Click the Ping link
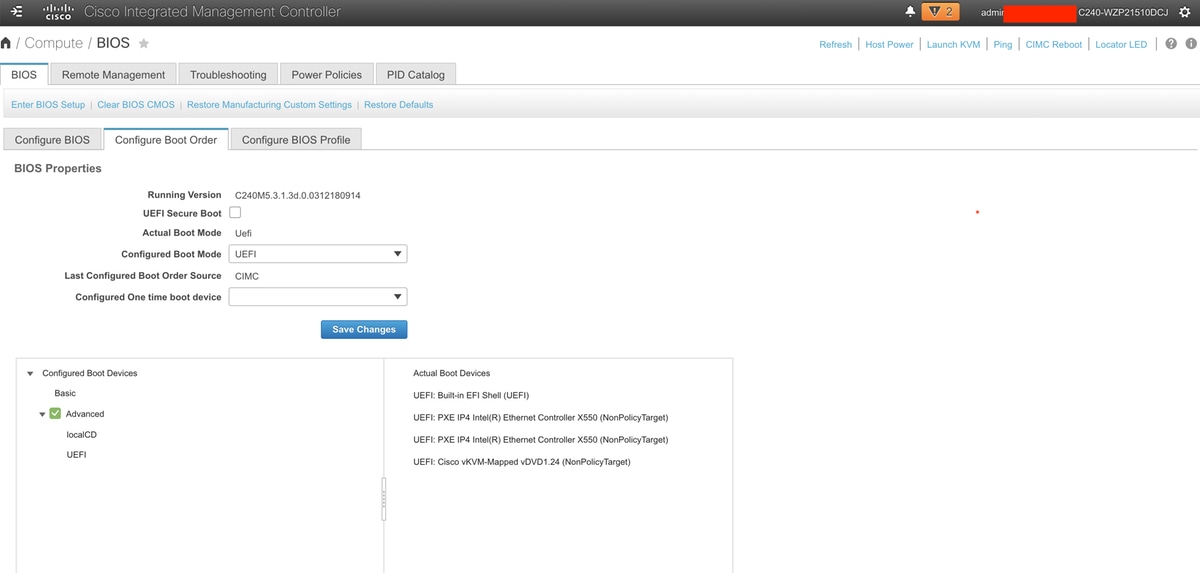1200x573 pixels. 1002,44
